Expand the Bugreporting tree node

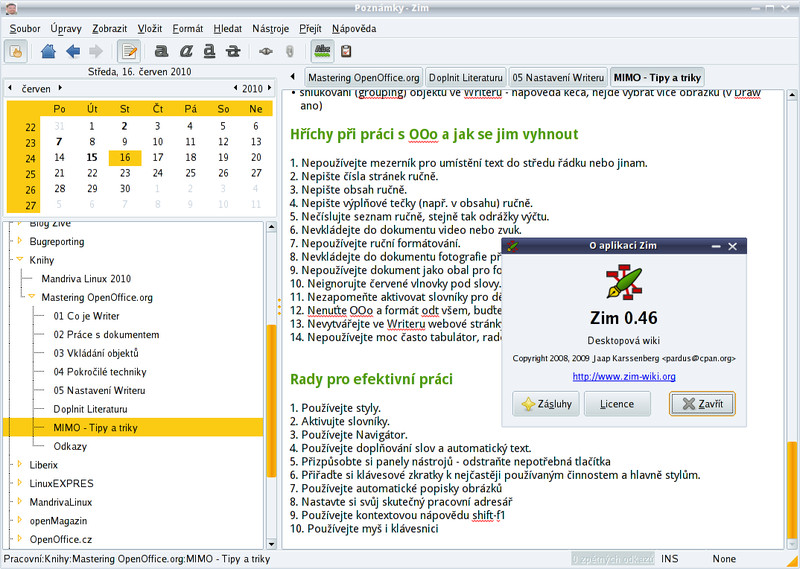[20, 241]
